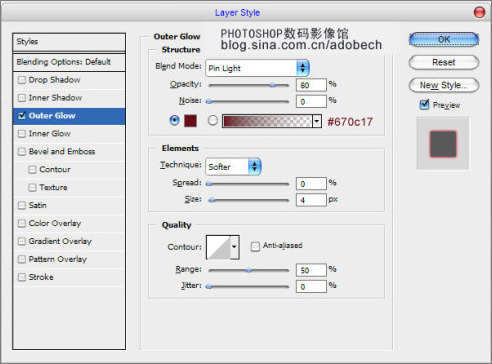Click the dark red glow color swatch
This screenshot has height=364, width=492.
(x=190, y=121)
